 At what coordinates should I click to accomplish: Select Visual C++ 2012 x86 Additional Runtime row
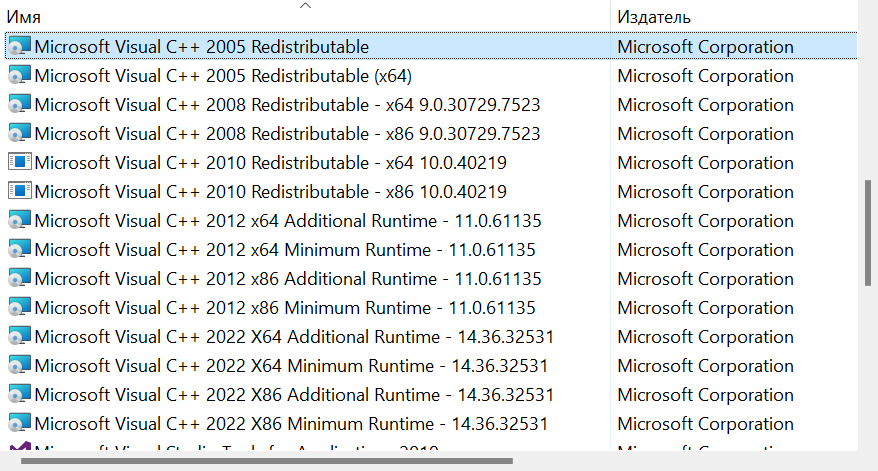click(x=287, y=279)
